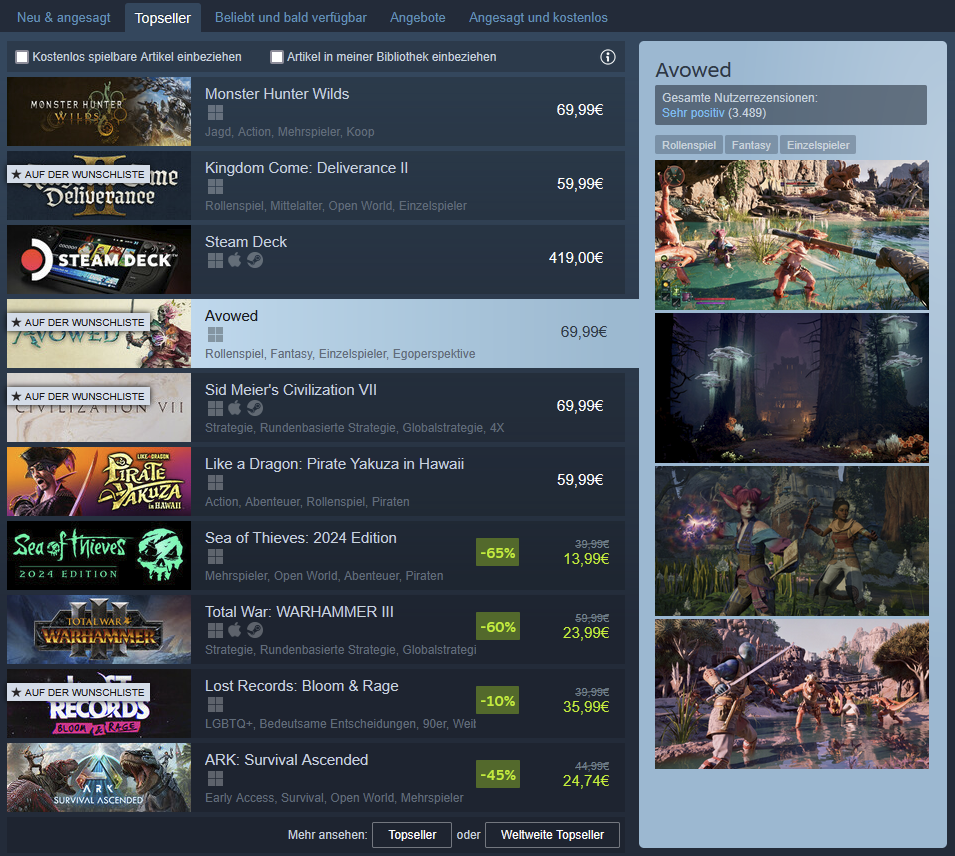The image size is (955, 856).
Task: Open Total War: WARHAMMER III title
Action: (x=299, y=612)
